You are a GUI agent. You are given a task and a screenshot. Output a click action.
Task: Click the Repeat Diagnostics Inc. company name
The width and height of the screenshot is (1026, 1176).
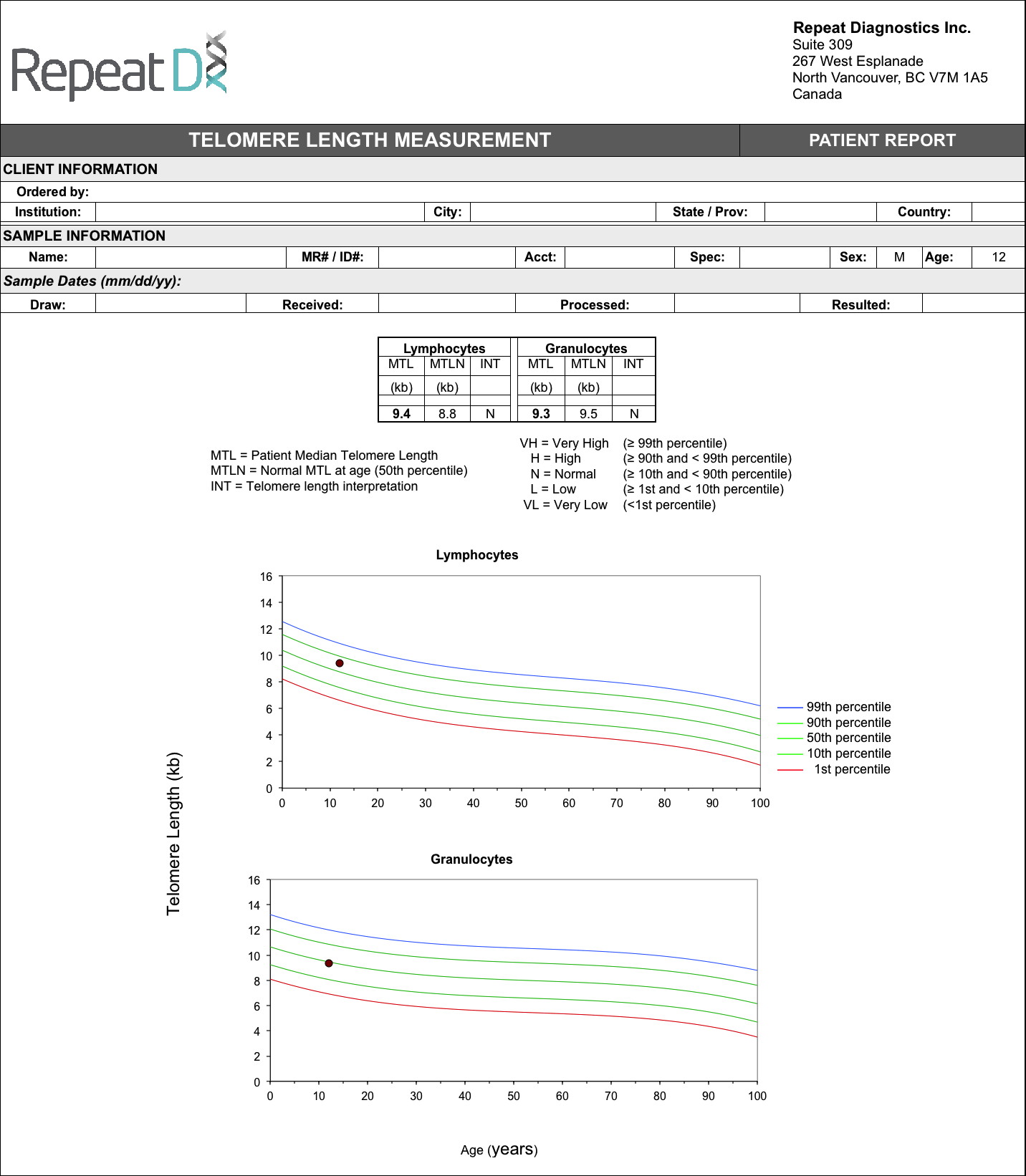coord(881,28)
